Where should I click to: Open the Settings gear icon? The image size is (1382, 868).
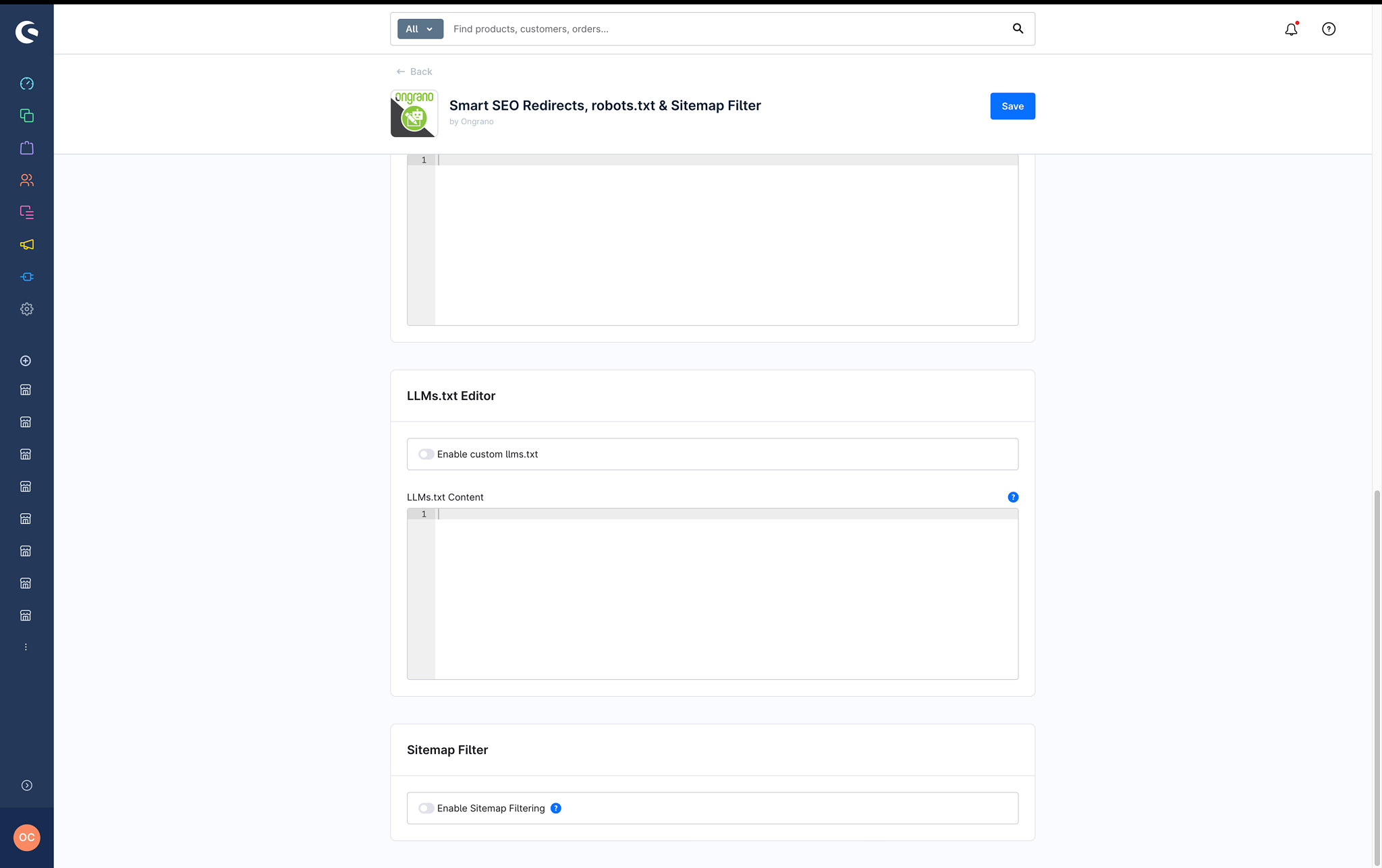coord(26,309)
